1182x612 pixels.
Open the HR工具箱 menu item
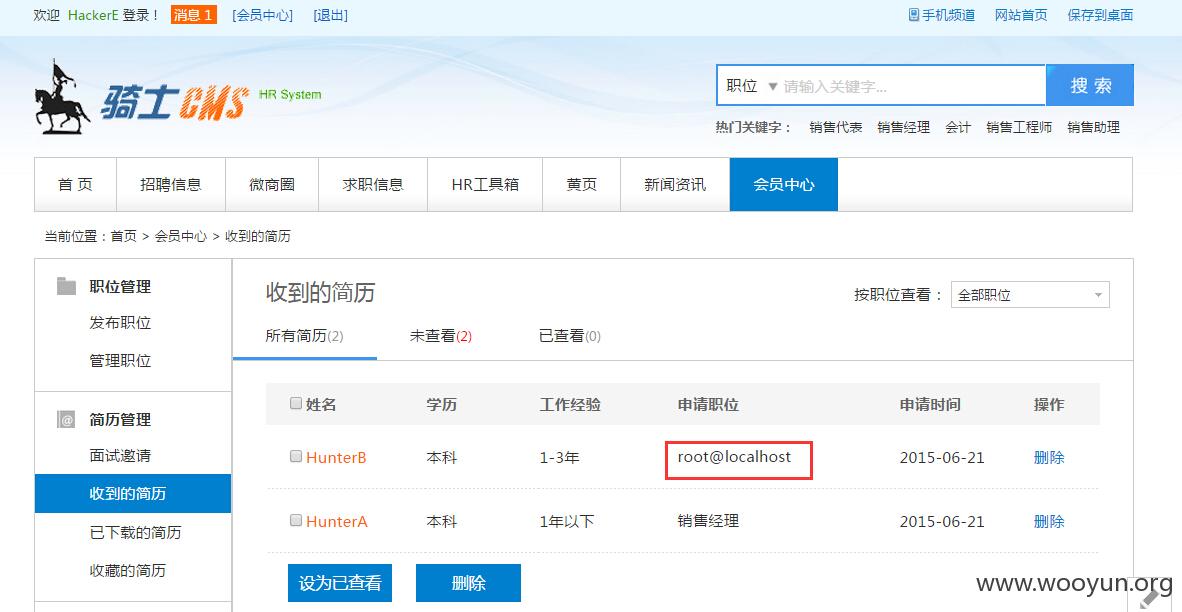pos(485,185)
